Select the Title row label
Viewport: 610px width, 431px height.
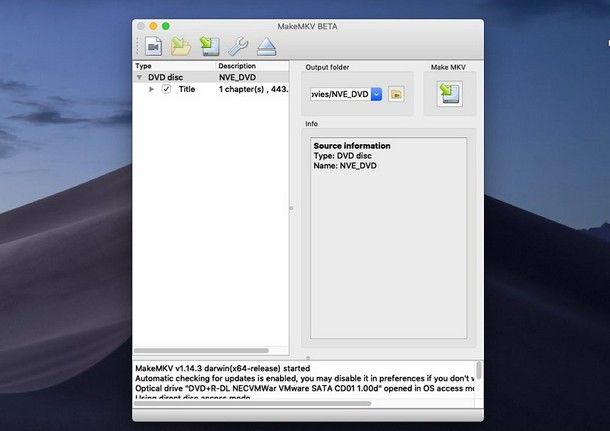187,89
